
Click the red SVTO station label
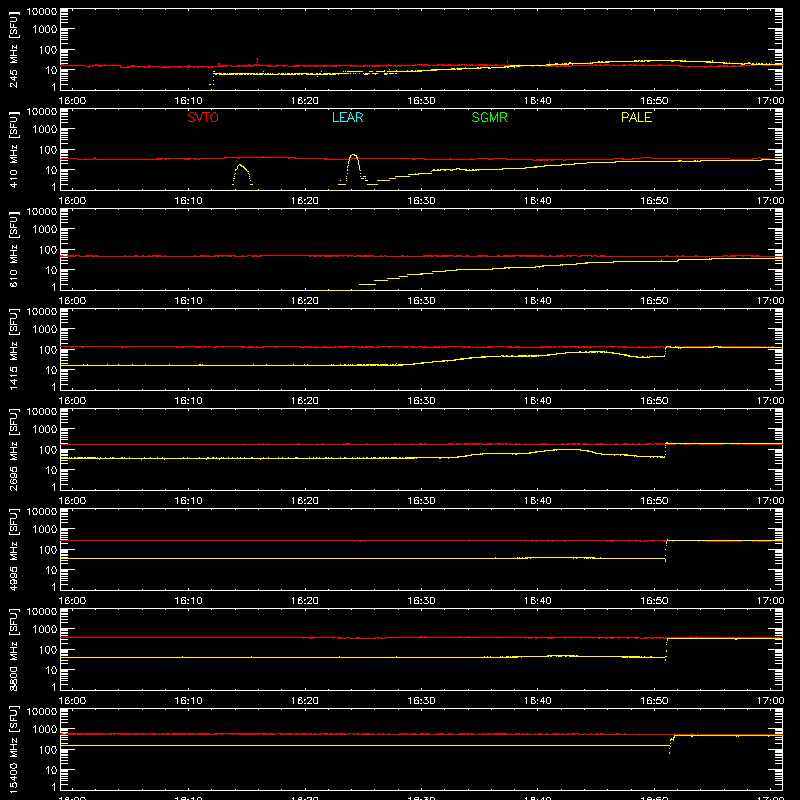(x=203, y=117)
